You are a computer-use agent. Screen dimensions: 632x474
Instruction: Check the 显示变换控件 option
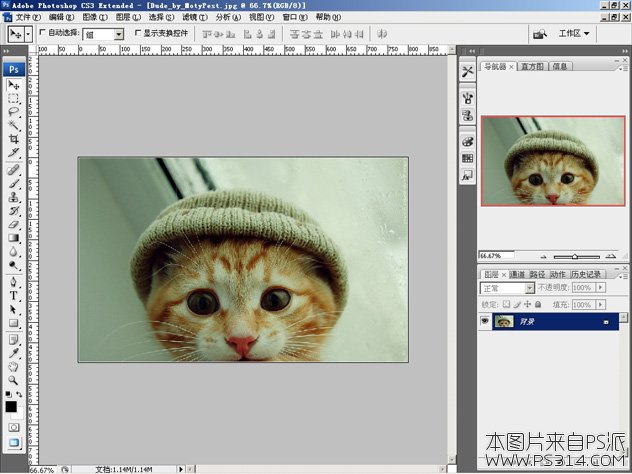pyautogui.click(x=138, y=33)
